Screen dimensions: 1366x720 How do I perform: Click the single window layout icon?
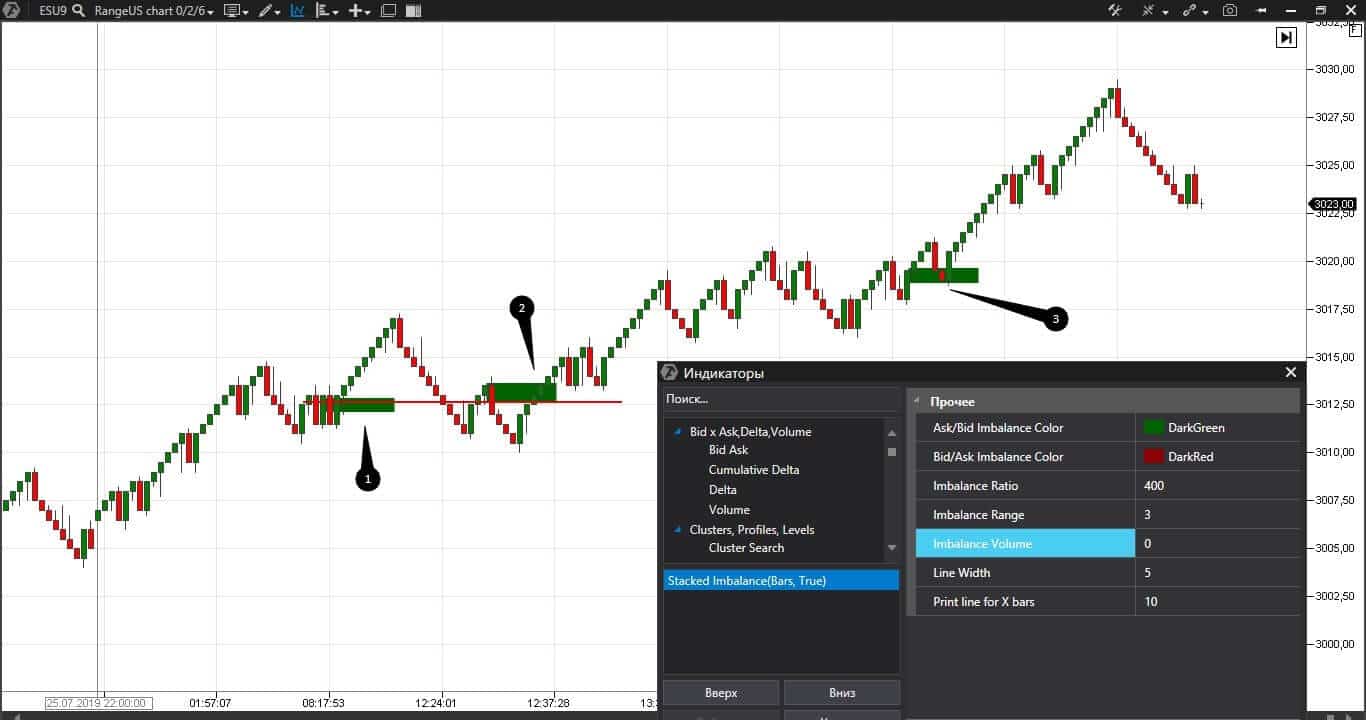388,11
